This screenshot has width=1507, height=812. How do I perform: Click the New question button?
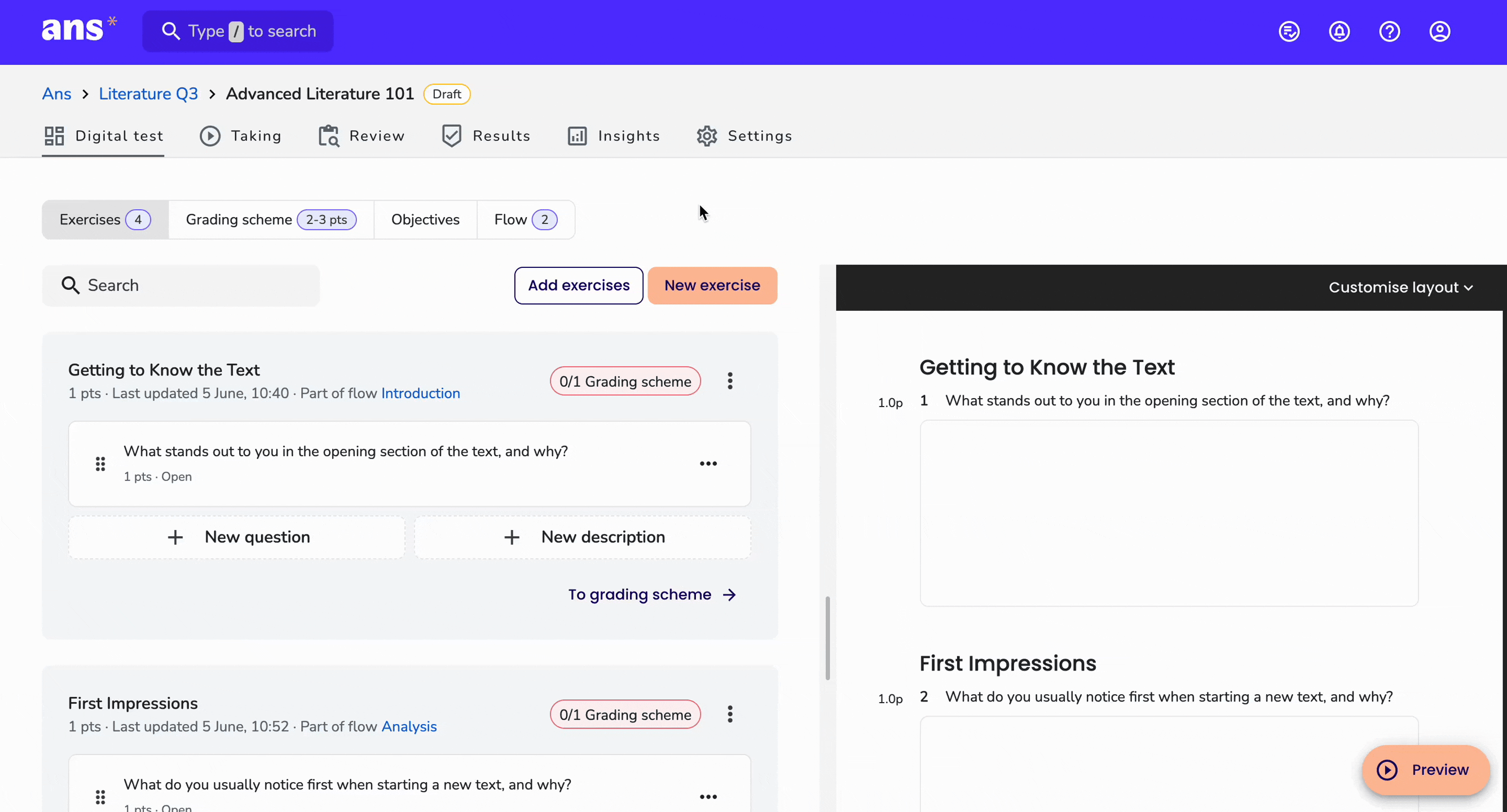(x=236, y=537)
